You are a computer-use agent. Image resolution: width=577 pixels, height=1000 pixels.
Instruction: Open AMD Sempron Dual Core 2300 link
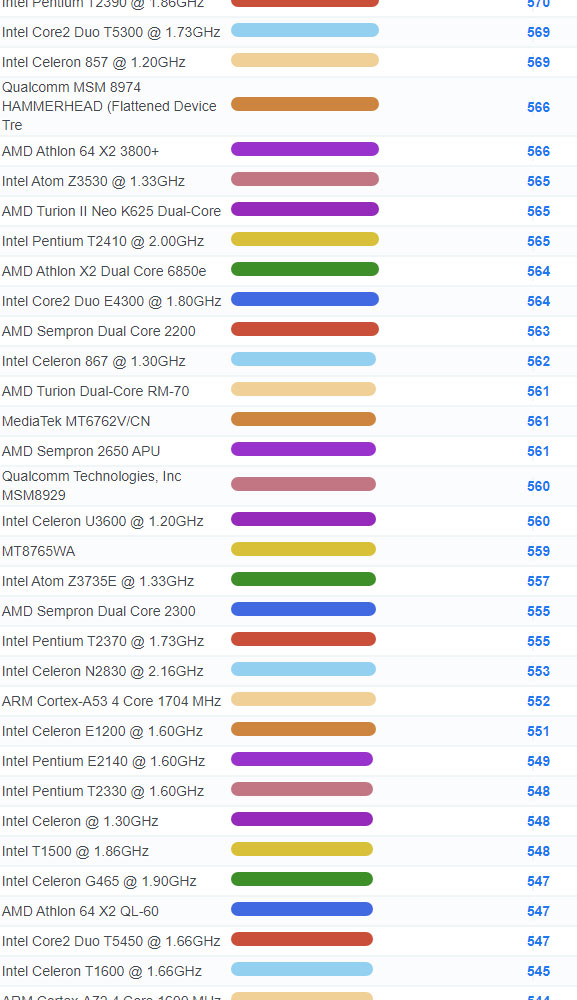coord(99,611)
